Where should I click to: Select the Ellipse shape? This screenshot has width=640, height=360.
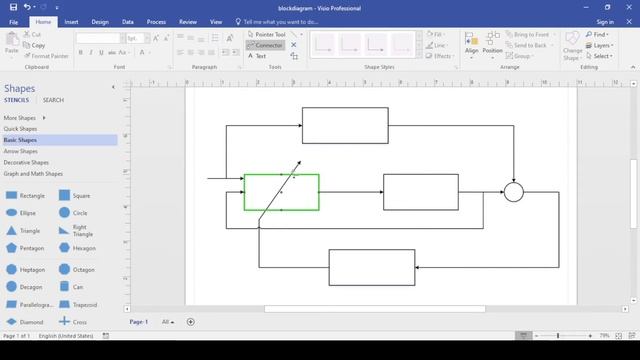(x=21, y=213)
